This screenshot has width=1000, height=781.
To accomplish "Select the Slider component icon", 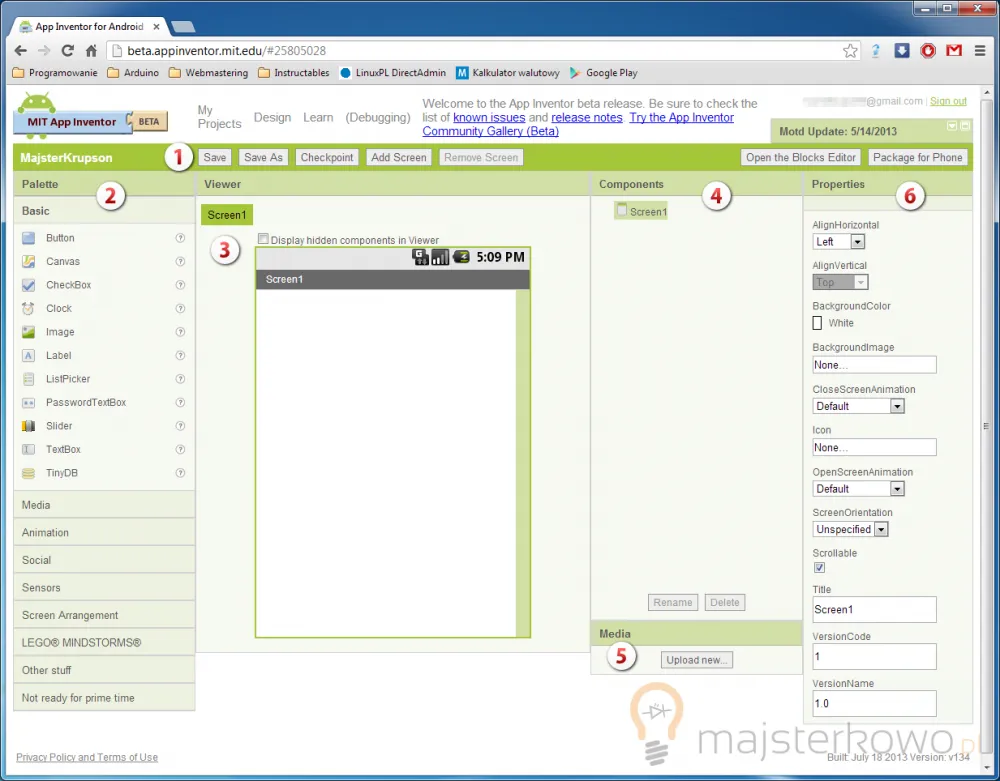I will pos(28,426).
